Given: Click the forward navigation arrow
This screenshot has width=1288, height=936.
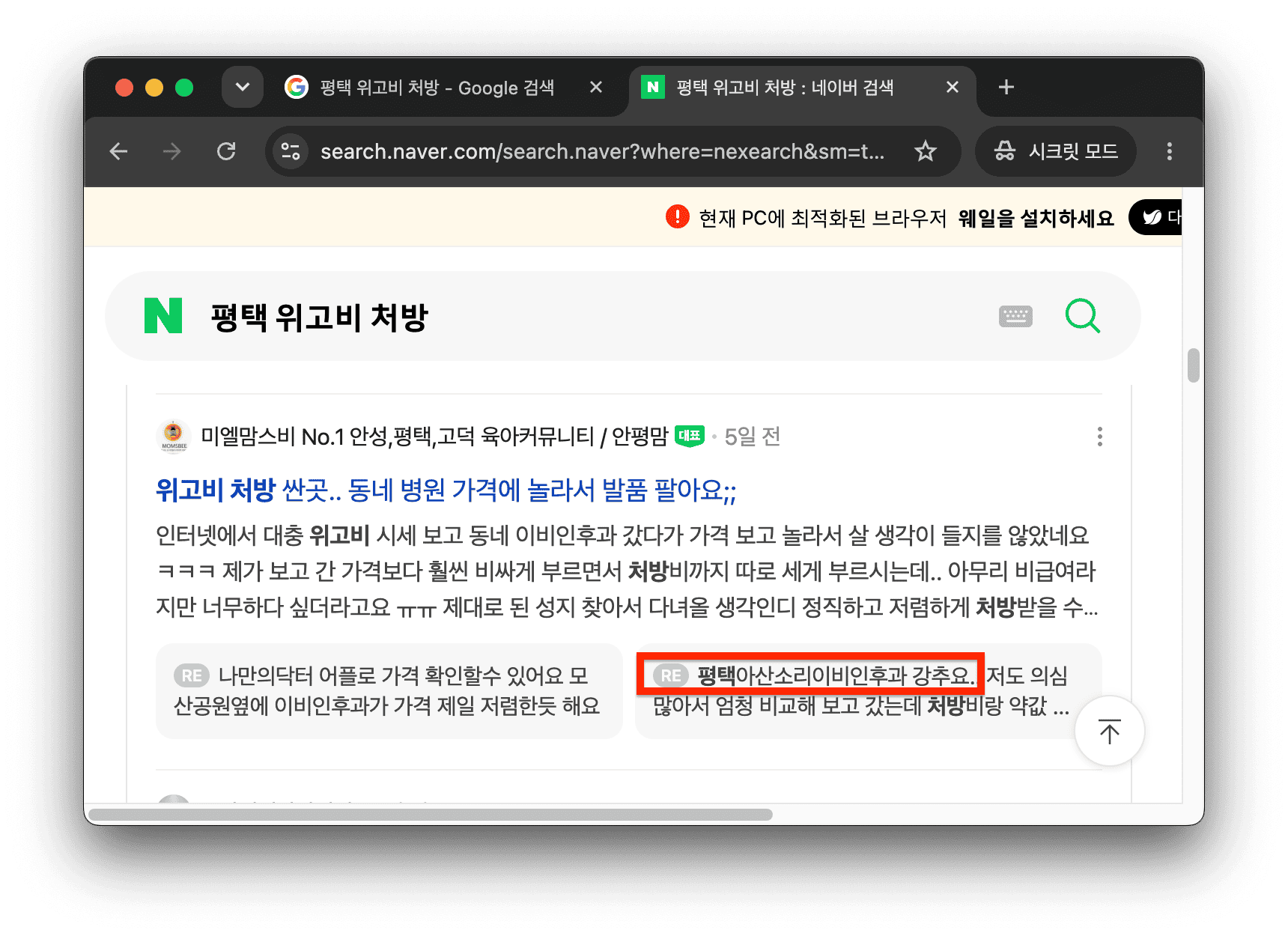Looking at the screenshot, I should click(172, 152).
